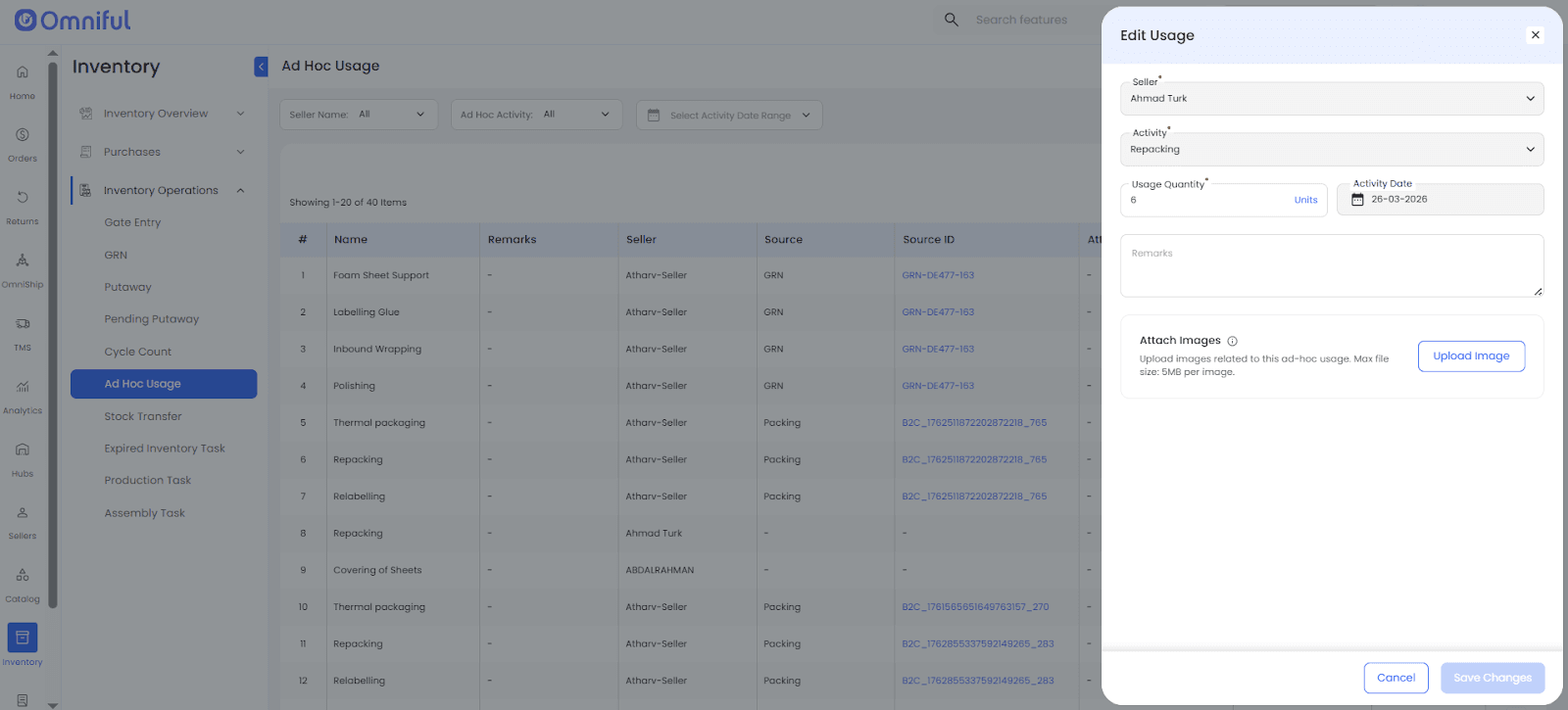1568x710 pixels.
Task: Open the Seller Name filter dropdown
Action: (x=358, y=115)
